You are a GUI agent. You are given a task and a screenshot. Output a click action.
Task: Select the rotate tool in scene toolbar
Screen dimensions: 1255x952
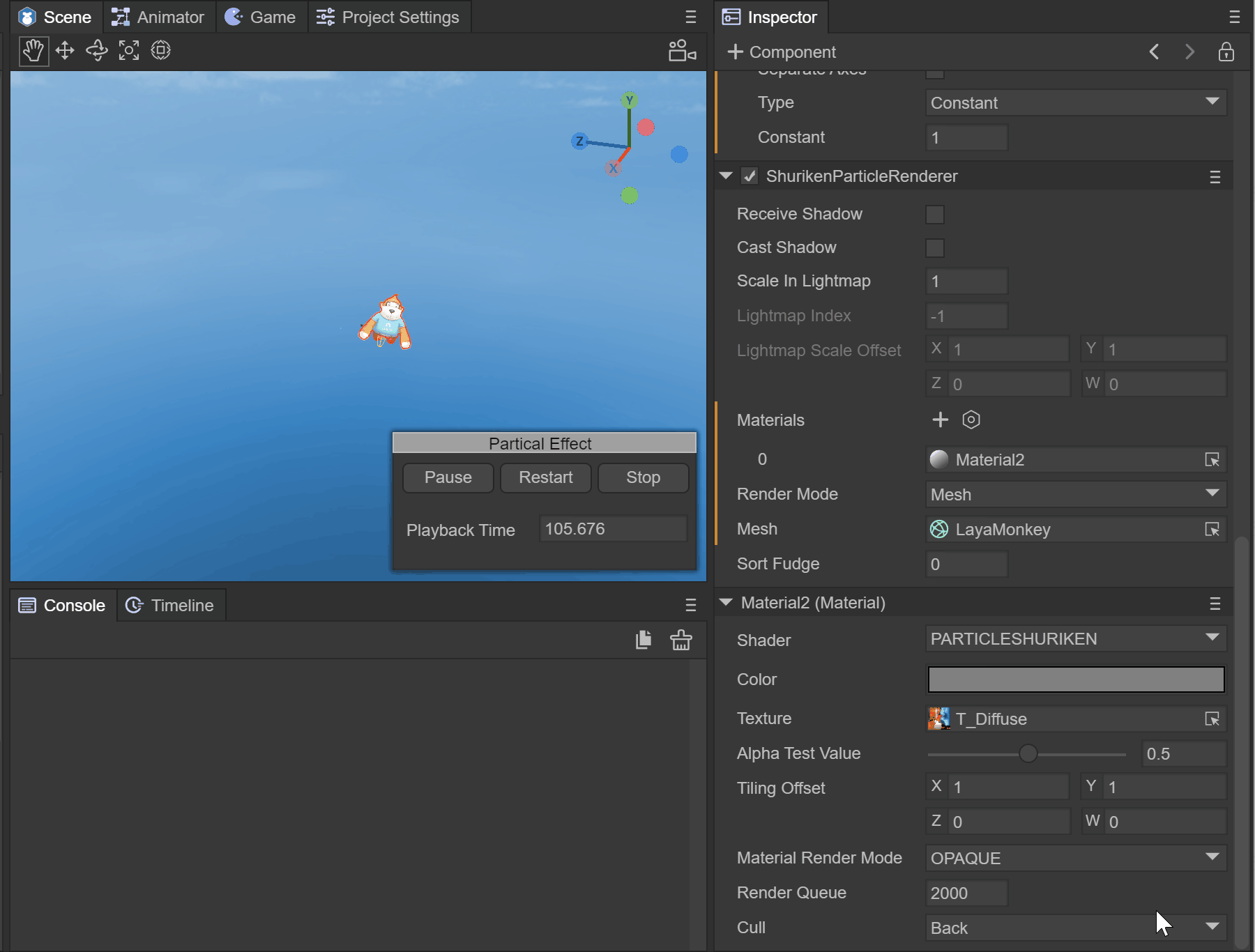click(97, 51)
